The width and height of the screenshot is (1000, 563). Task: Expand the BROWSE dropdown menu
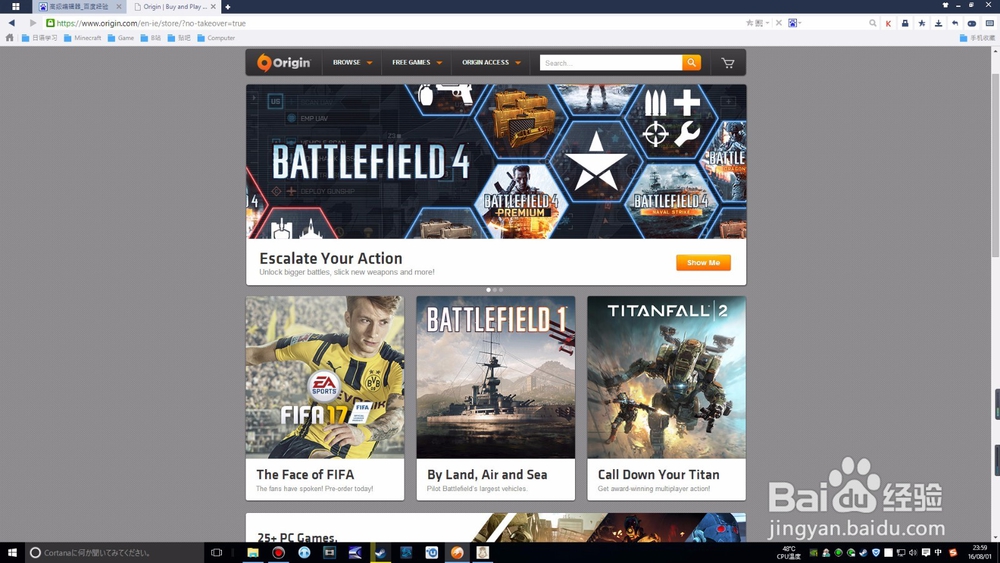tap(353, 62)
